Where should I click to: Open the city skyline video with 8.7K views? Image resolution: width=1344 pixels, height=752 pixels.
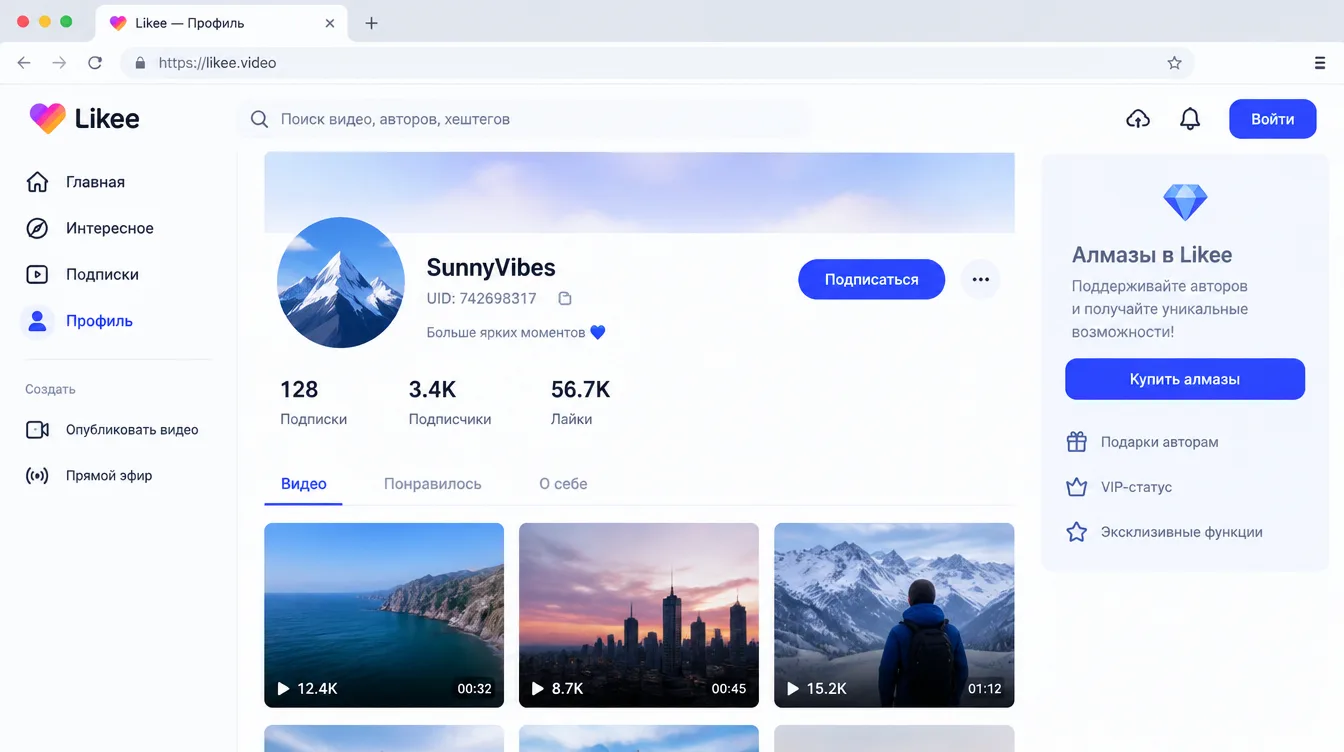coord(639,615)
